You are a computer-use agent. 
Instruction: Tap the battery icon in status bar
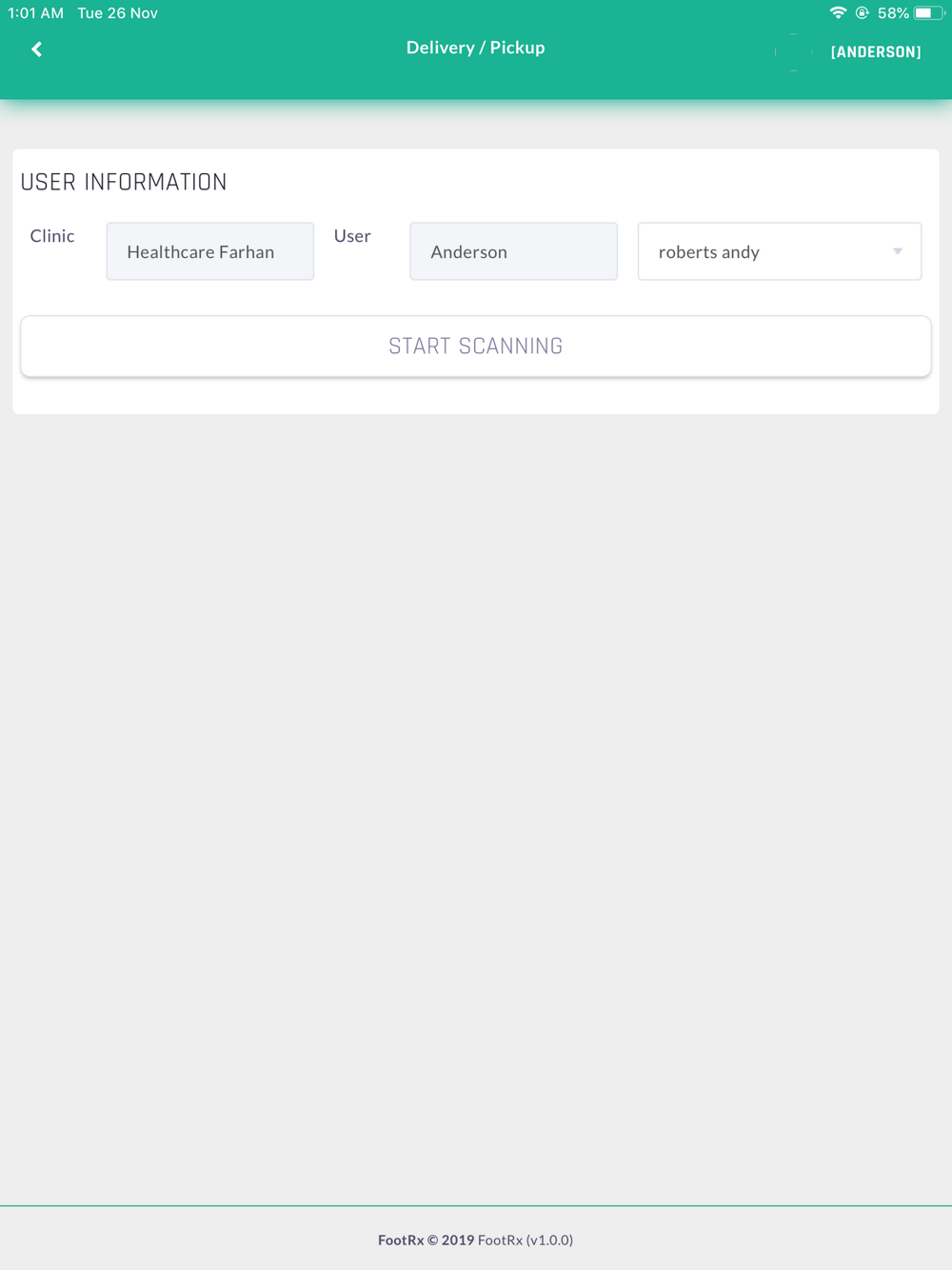pos(928,13)
